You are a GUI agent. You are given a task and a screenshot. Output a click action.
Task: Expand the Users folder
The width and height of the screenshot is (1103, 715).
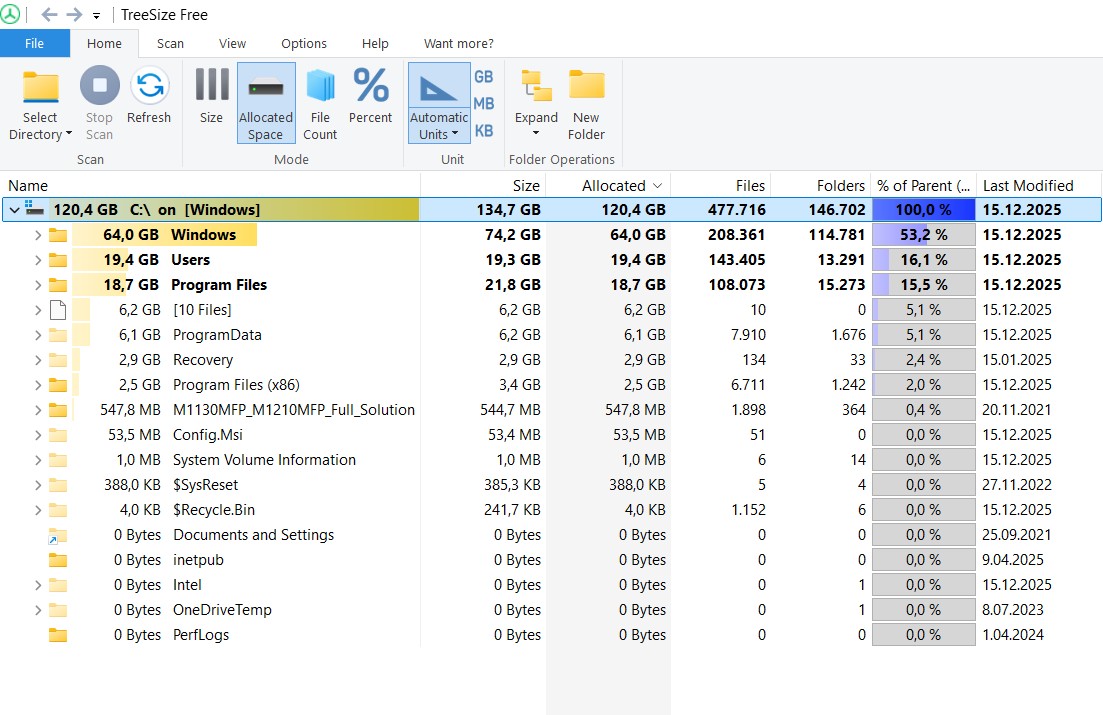tap(38, 260)
